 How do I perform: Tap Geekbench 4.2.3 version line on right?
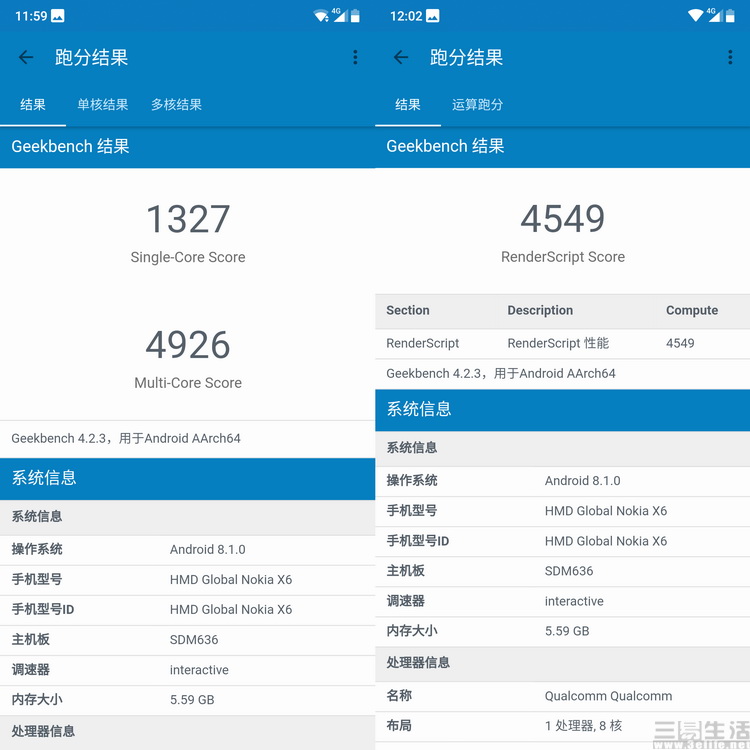click(x=501, y=374)
